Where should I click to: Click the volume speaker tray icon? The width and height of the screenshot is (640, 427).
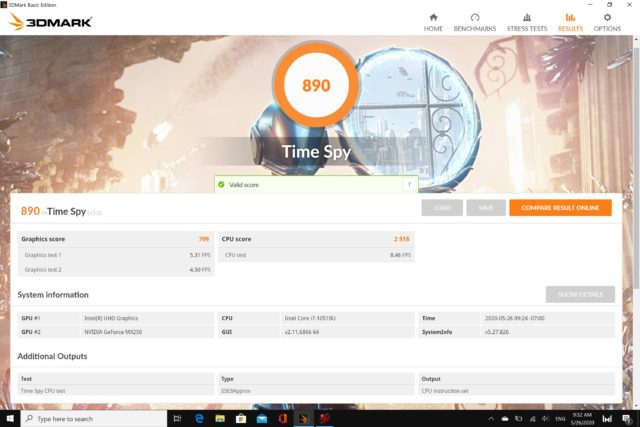(546, 419)
